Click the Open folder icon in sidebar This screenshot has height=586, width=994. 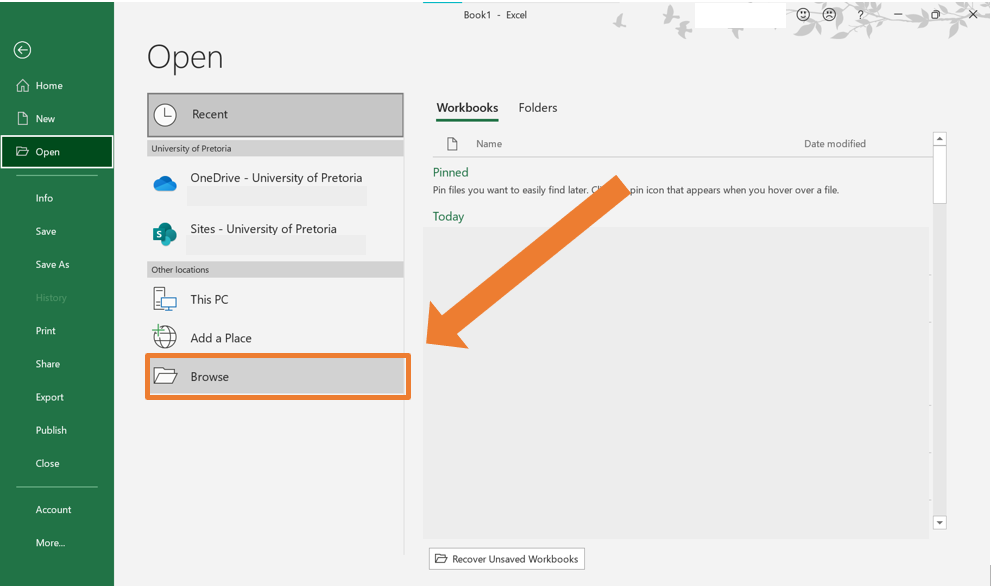point(22,152)
